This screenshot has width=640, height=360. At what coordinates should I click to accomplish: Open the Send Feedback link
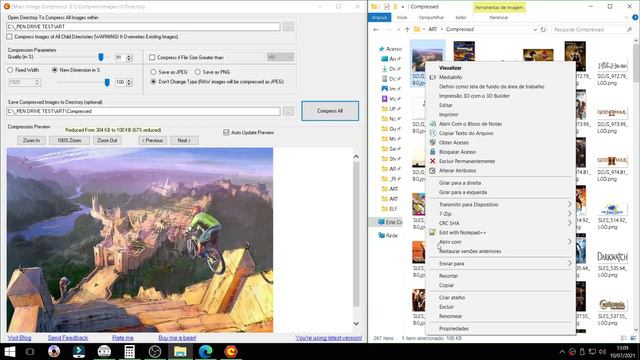(x=68, y=338)
